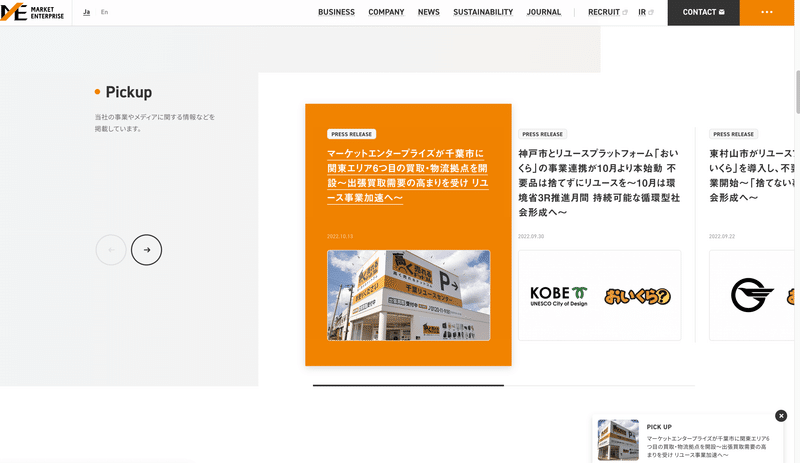The height and width of the screenshot is (463, 800).
Task: Click the Market Enterprise logo
Action: point(32,12)
